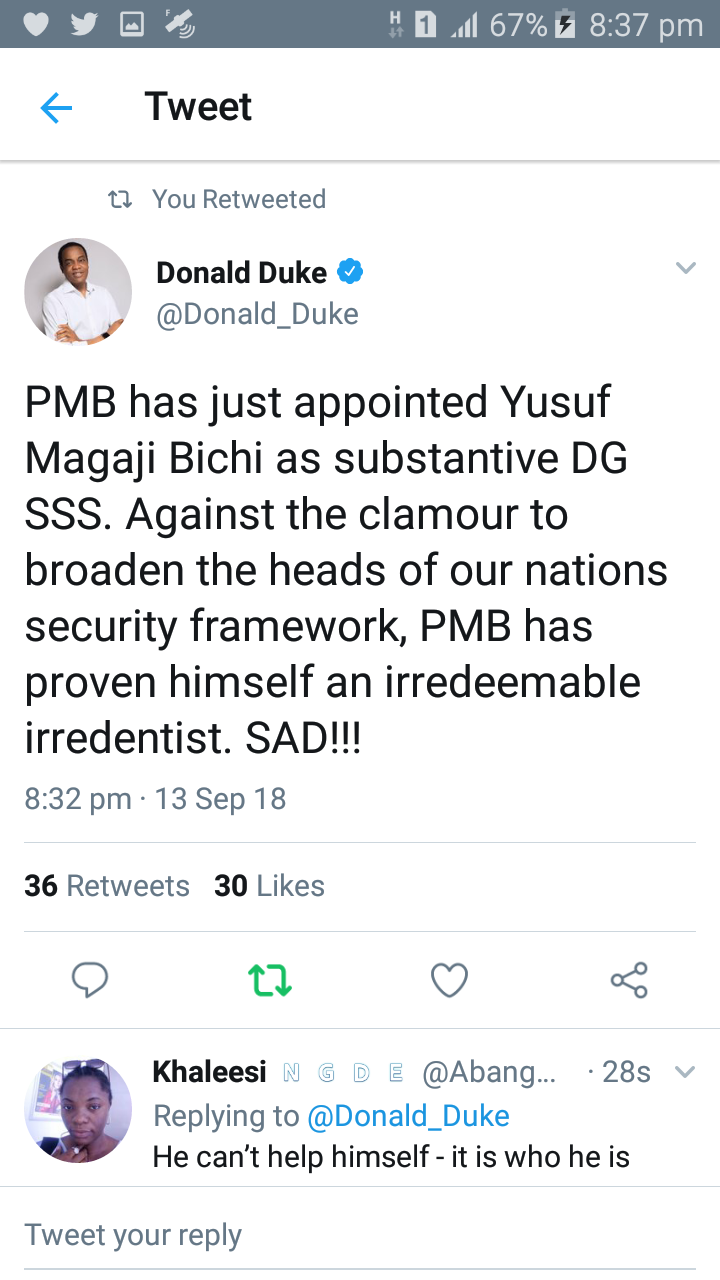The width and height of the screenshot is (720, 1280).
Task: Open the Twitter notification in status bar
Action: (84, 25)
